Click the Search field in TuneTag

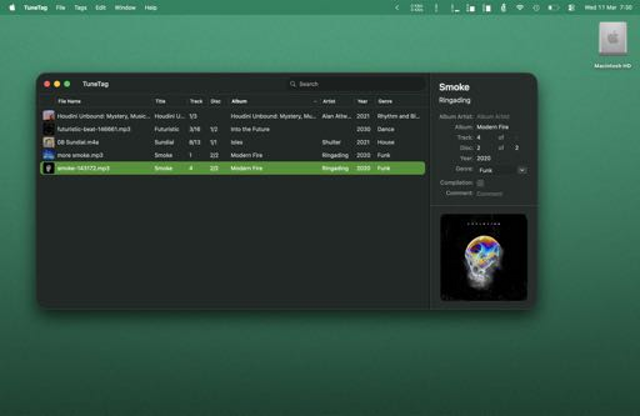pyautogui.click(x=357, y=84)
